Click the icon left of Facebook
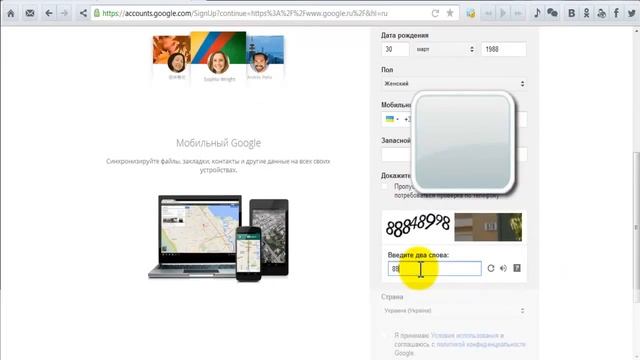 (x=601, y=13)
